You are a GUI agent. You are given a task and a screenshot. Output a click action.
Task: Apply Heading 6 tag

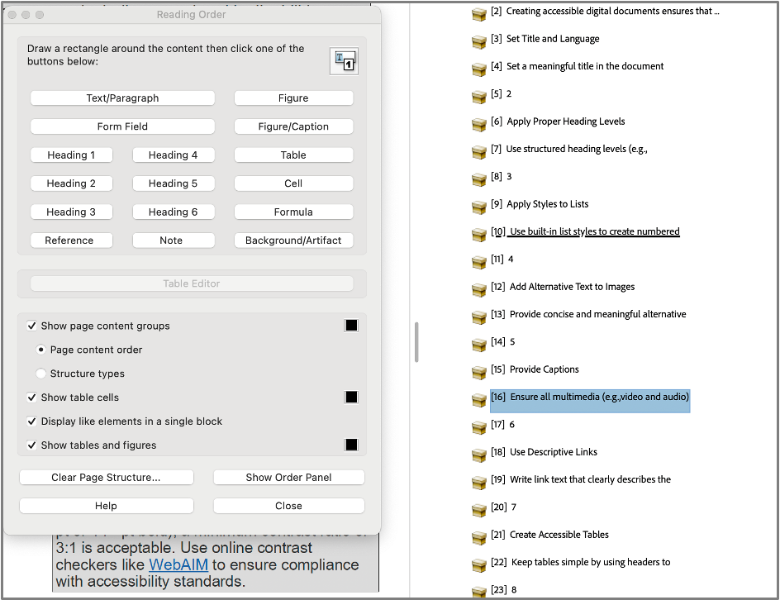[173, 212]
